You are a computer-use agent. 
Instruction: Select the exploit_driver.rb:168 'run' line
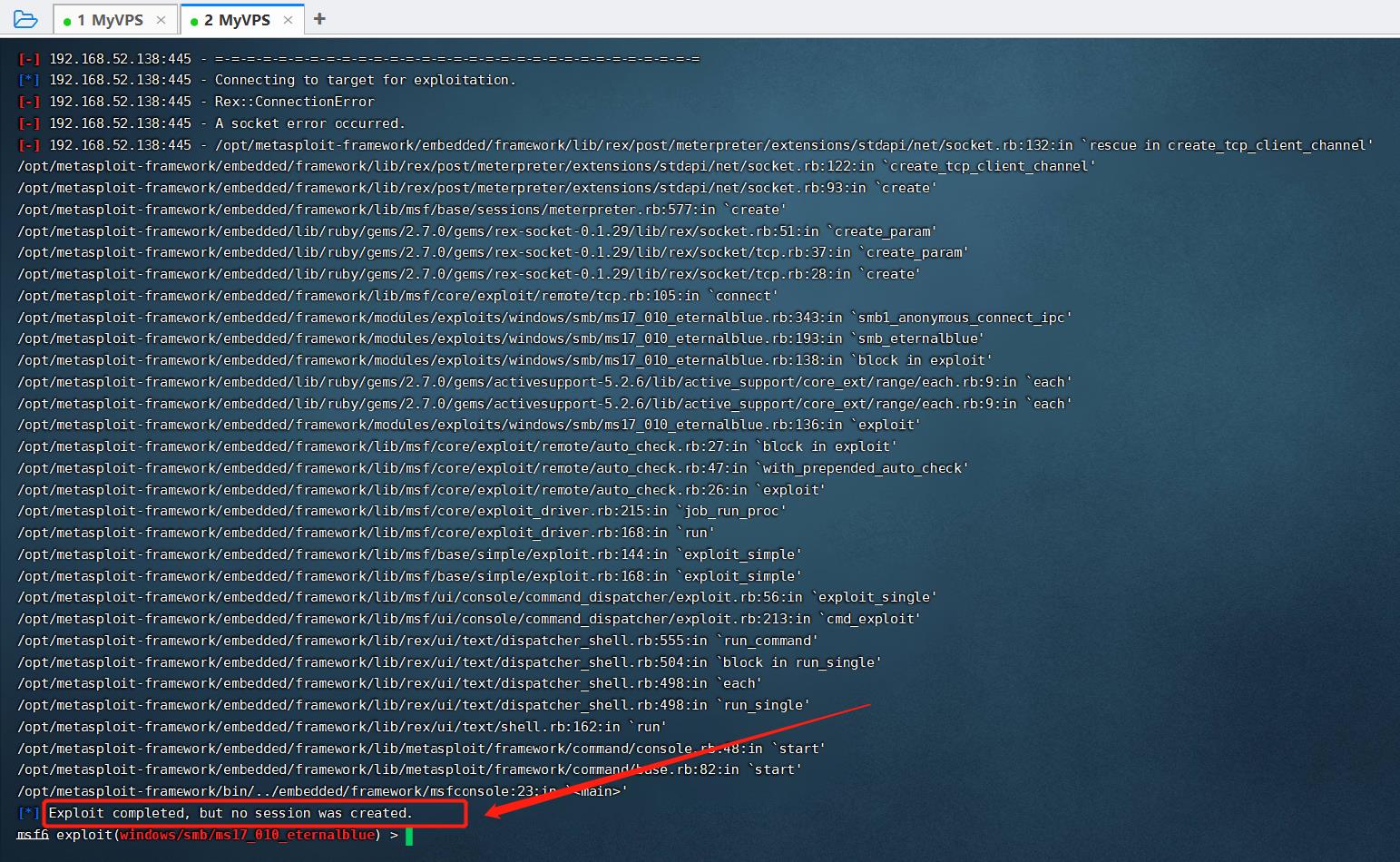[366, 533]
